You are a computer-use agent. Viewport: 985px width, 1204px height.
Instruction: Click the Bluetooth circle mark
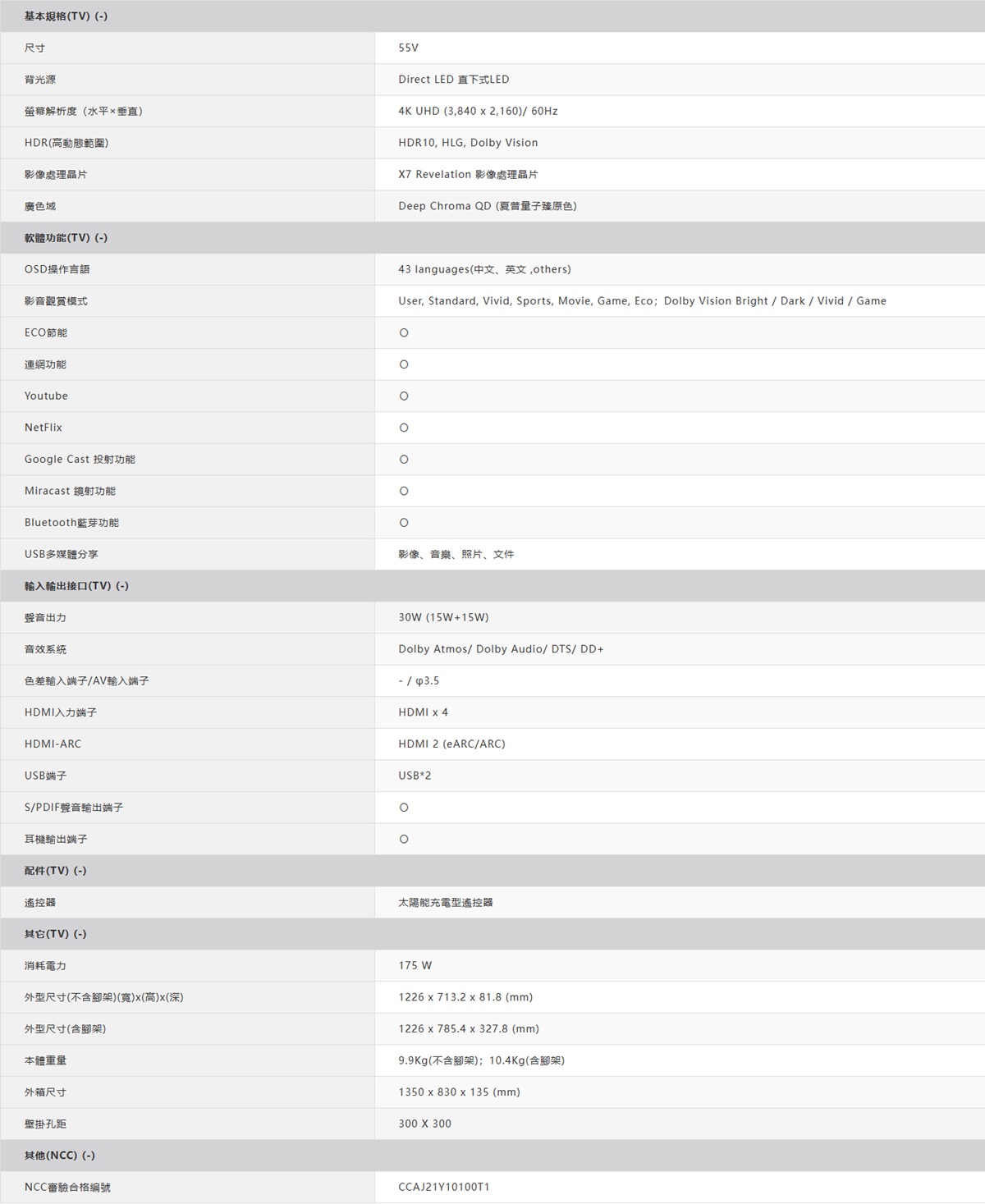[x=404, y=523]
